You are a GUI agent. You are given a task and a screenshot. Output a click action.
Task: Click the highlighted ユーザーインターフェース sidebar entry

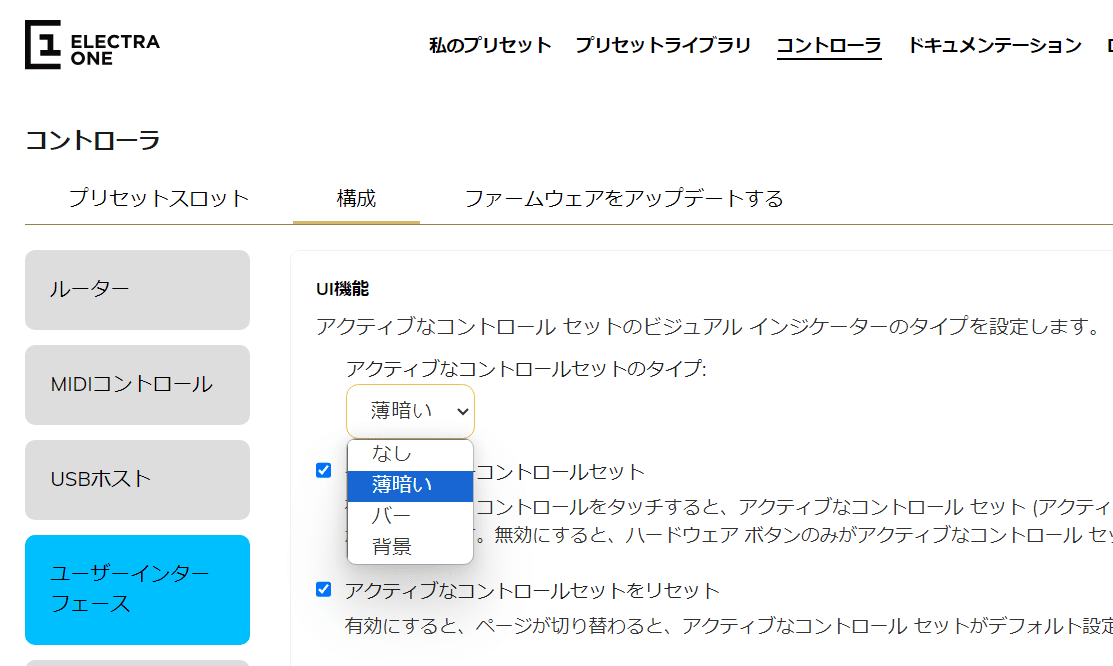coord(136,590)
